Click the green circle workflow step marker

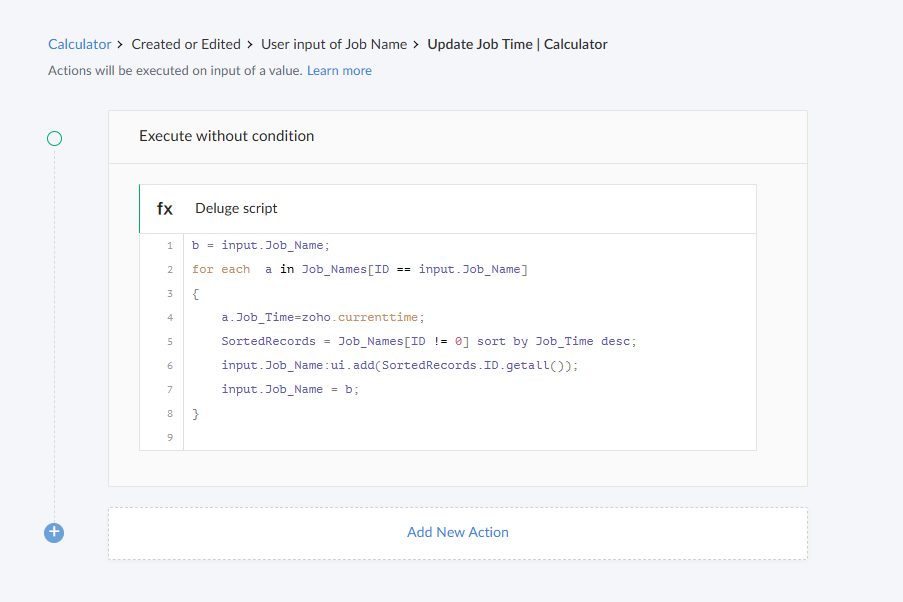(x=54, y=138)
